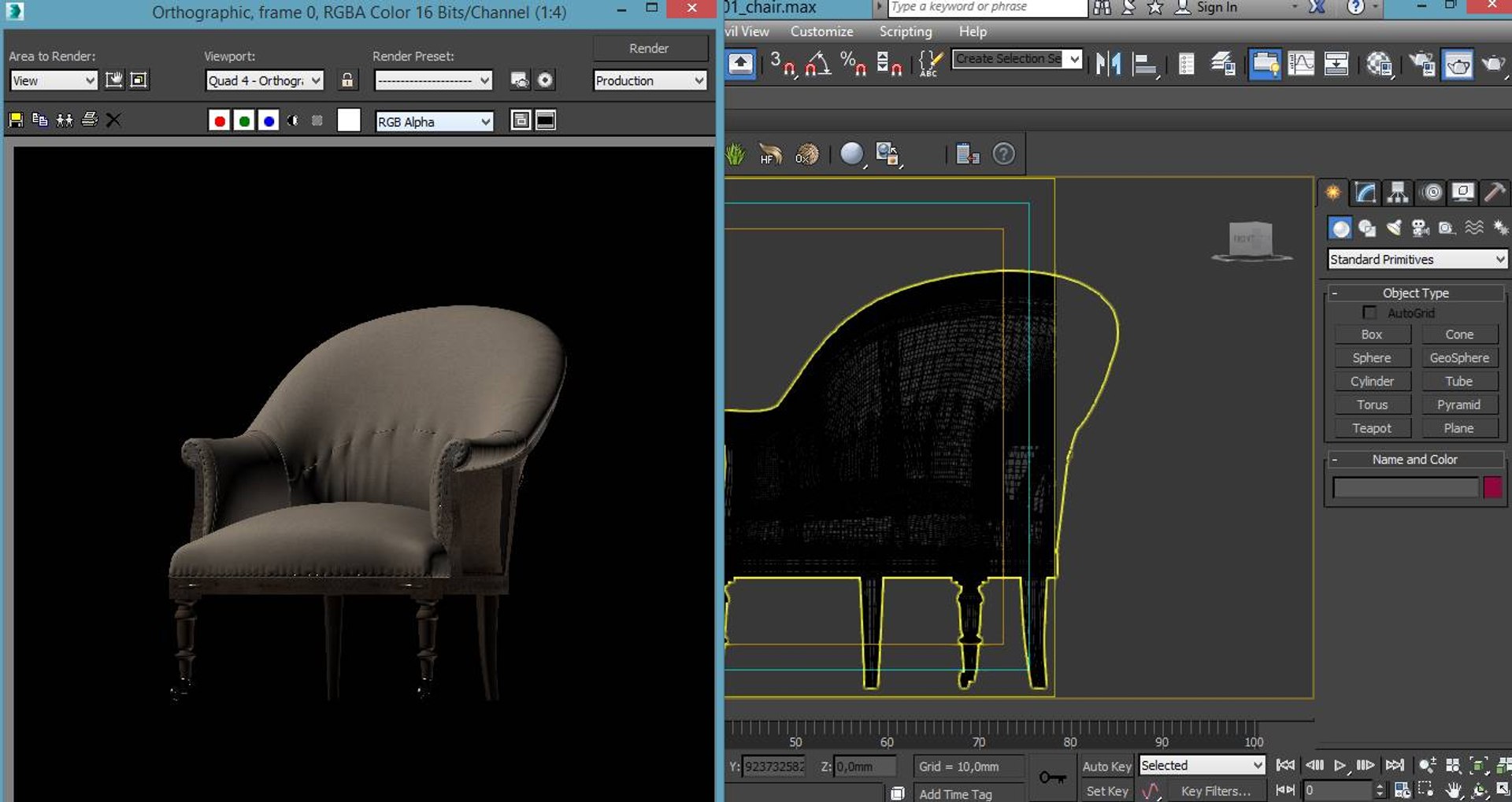Viewport: 1512px width, 802px height.
Task: Click the GeoSphere primitive button
Action: [x=1459, y=358]
